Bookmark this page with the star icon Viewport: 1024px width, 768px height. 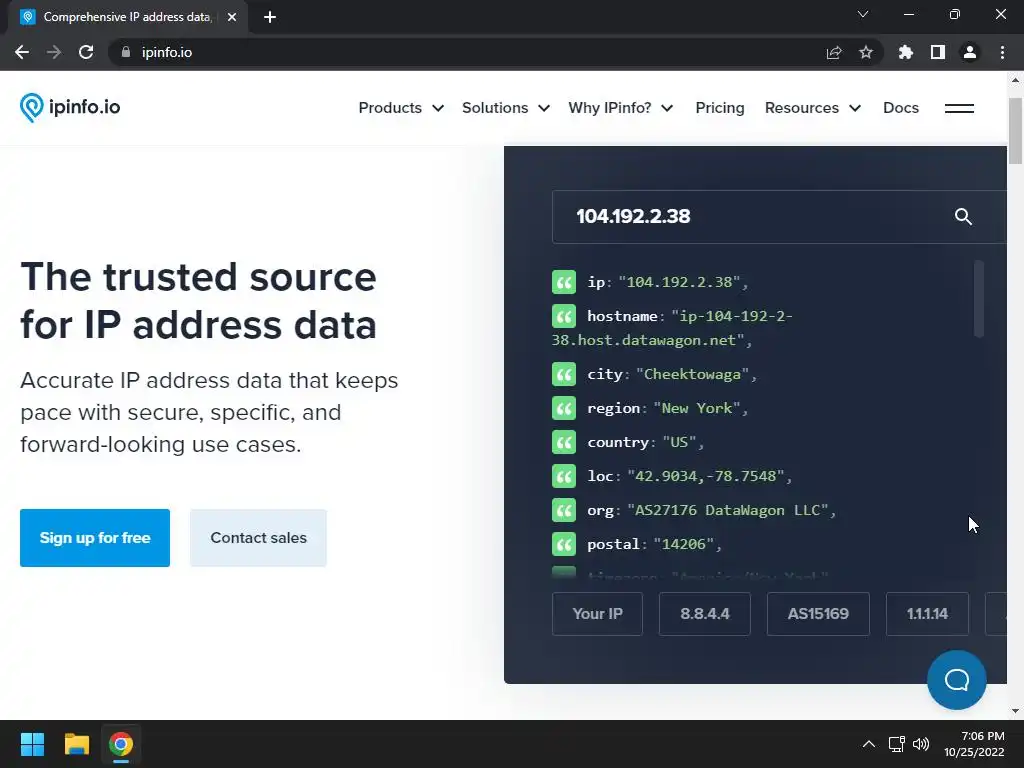coord(866,52)
